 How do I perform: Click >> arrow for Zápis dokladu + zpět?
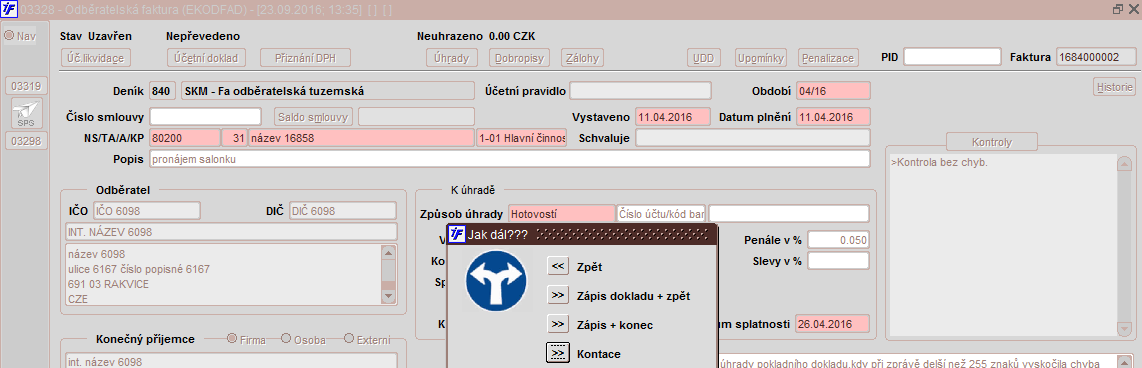pyautogui.click(x=558, y=295)
